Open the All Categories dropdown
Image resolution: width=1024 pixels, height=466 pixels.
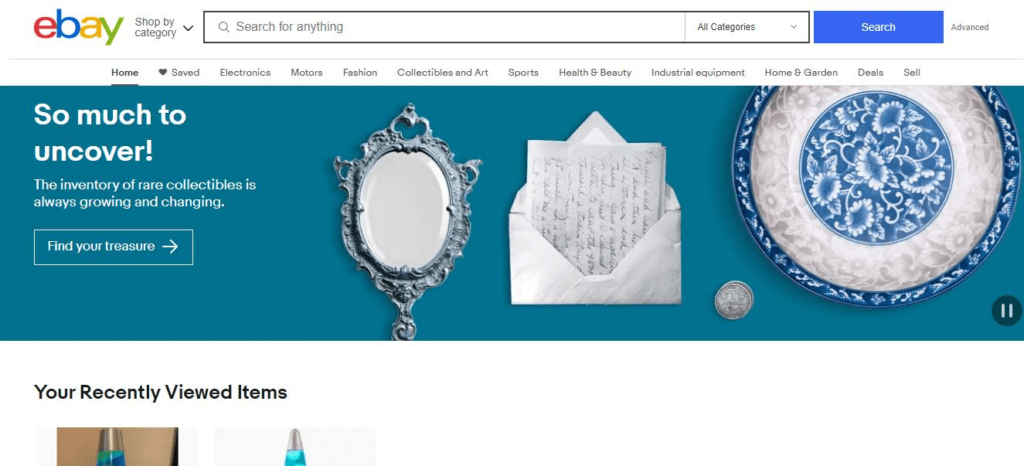point(747,27)
